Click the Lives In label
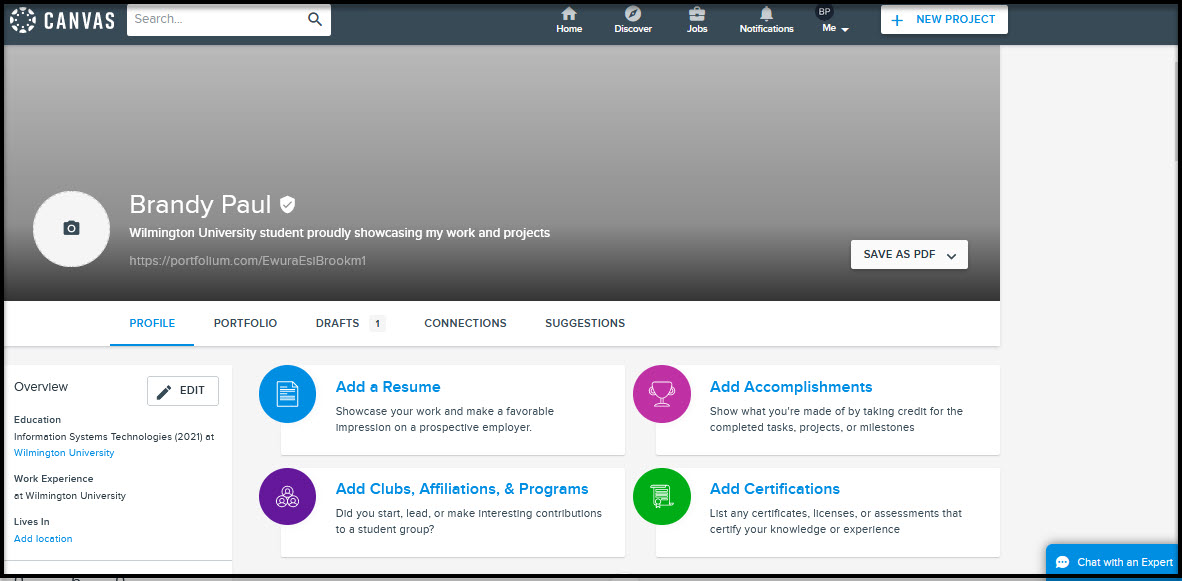1182x581 pixels. pyautogui.click(x=32, y=521)
